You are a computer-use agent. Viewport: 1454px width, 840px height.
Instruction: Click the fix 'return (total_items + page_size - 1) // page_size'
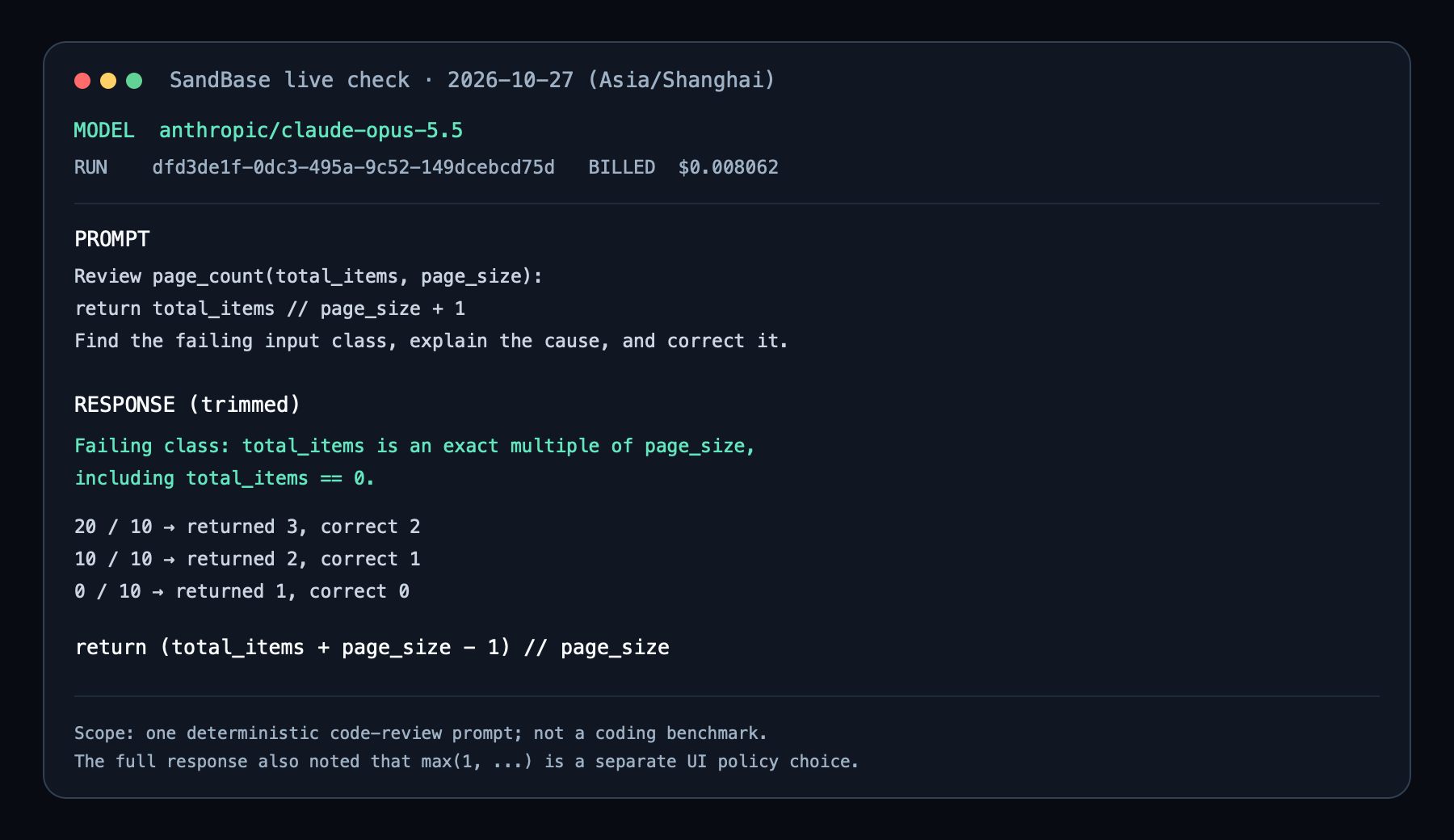(x=372, y=648)
